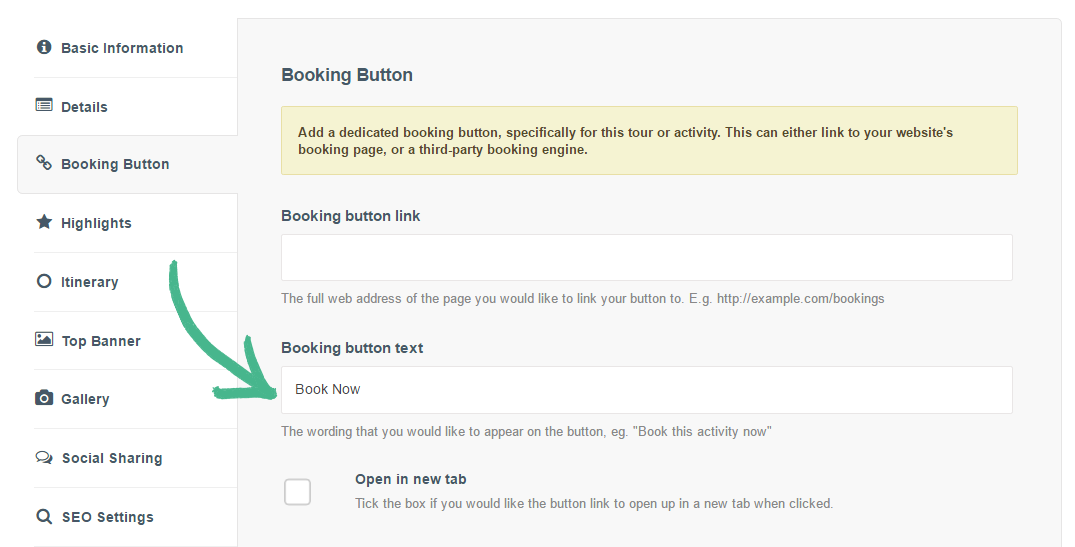Click the list icon next to Details
Image resolution: width=1075 pixels, height=547 pixels.
44,105
